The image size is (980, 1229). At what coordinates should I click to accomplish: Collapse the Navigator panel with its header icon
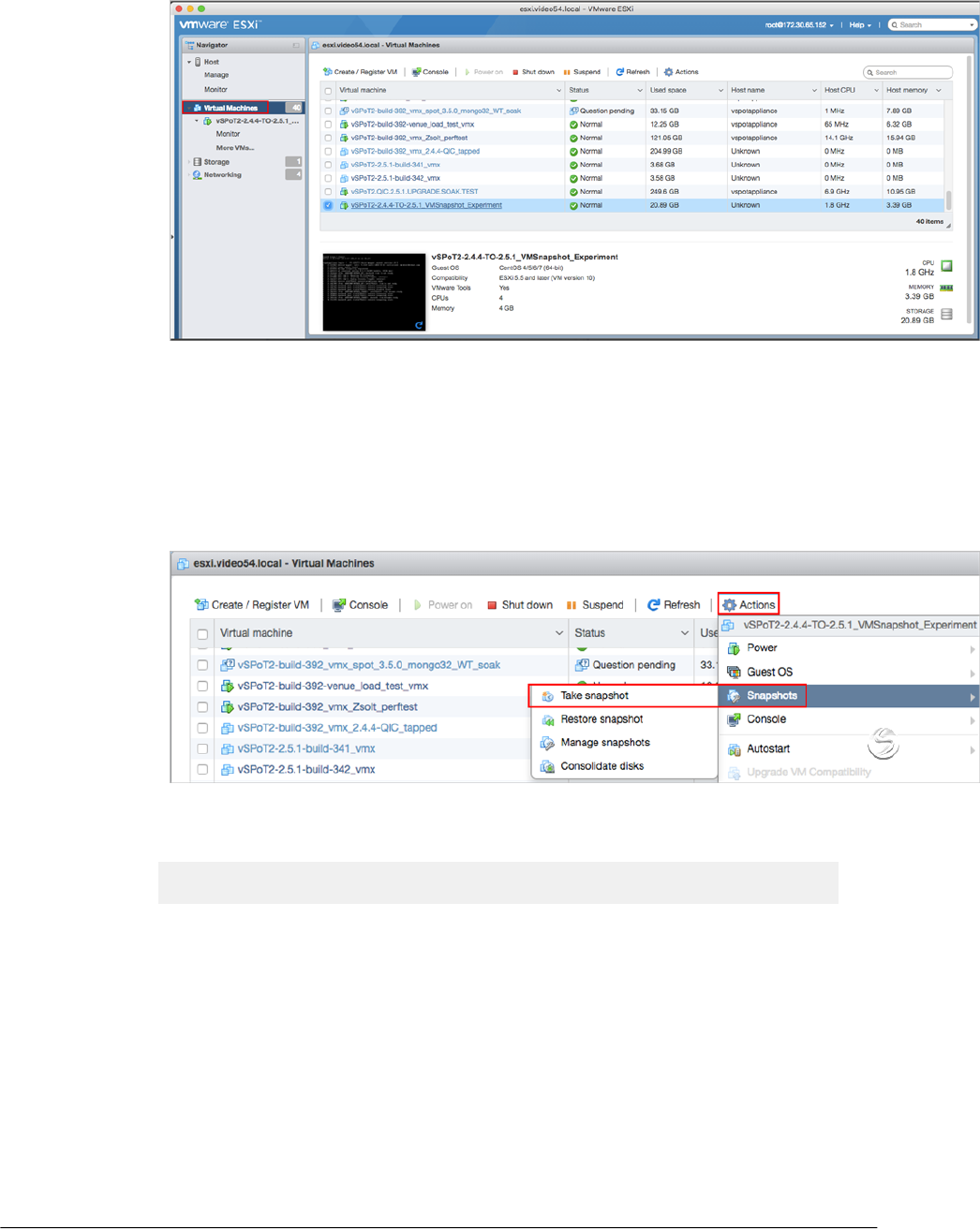[296, 45]
